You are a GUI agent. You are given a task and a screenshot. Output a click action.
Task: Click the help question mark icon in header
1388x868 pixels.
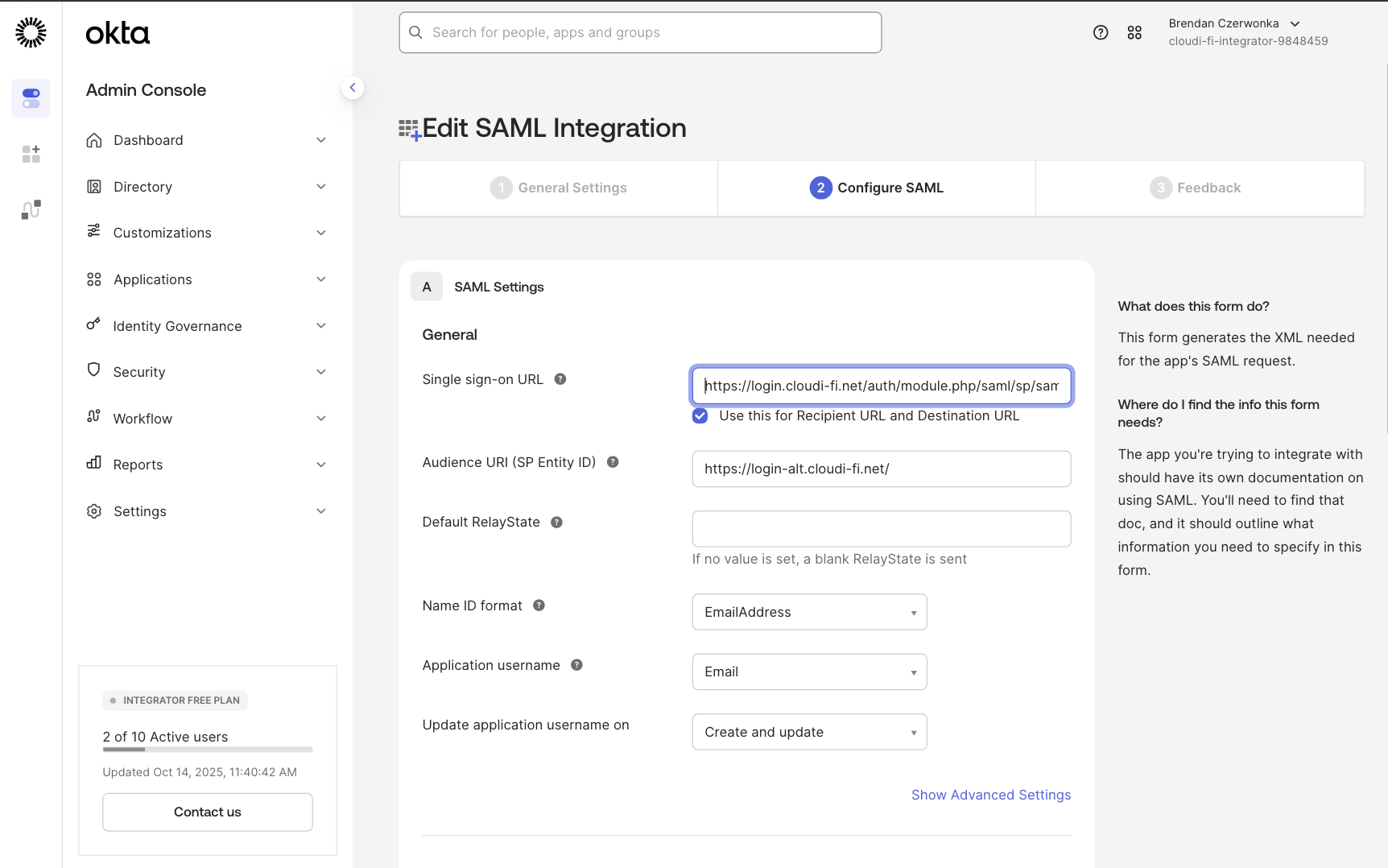1101,32
